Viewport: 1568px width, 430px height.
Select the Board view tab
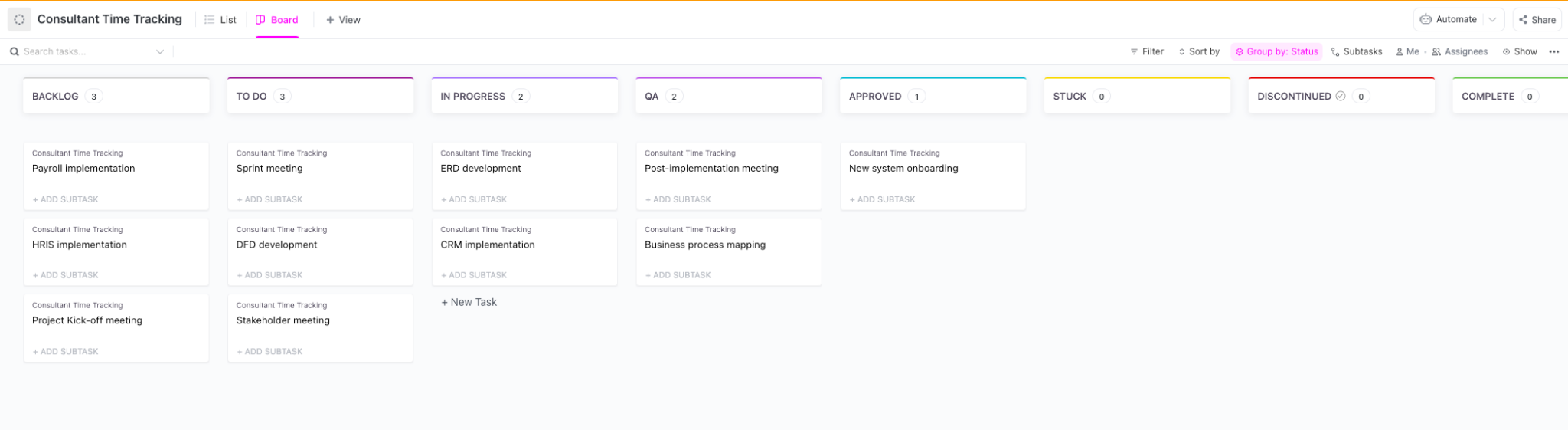click(276, 20)
